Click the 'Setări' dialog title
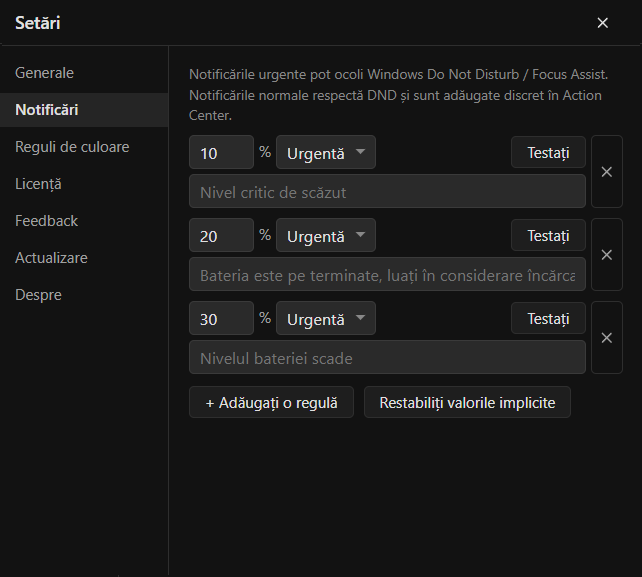The height and width of the screenshot is (577, 642). [38, 23]
